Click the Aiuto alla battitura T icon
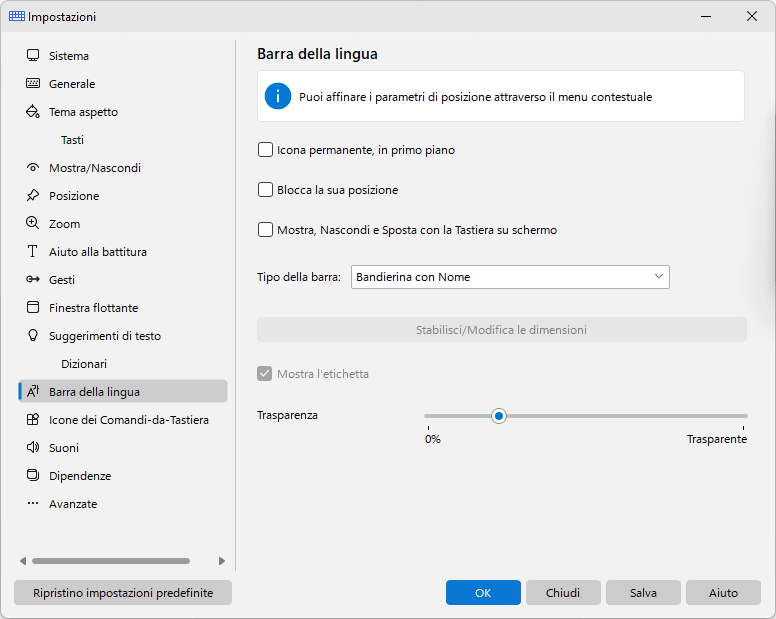Screen dimensions: 776x619 pyautogui.click(x=33, y=251)
